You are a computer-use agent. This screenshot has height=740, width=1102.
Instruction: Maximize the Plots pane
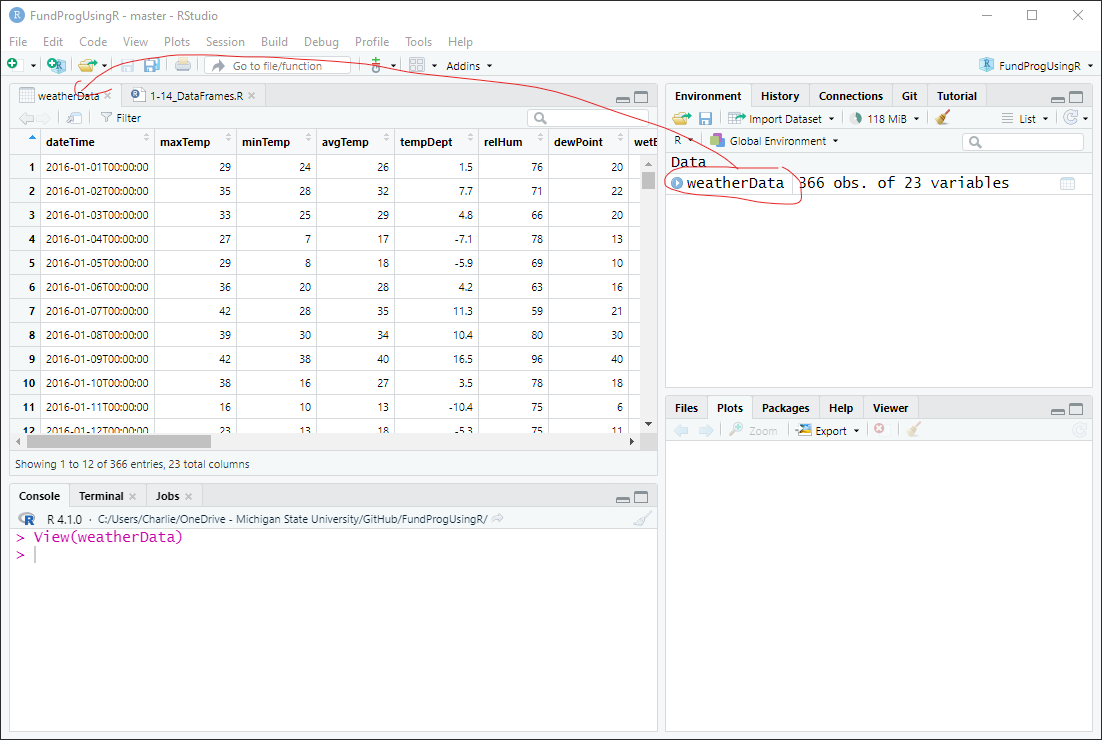[x=1076, y=409]
